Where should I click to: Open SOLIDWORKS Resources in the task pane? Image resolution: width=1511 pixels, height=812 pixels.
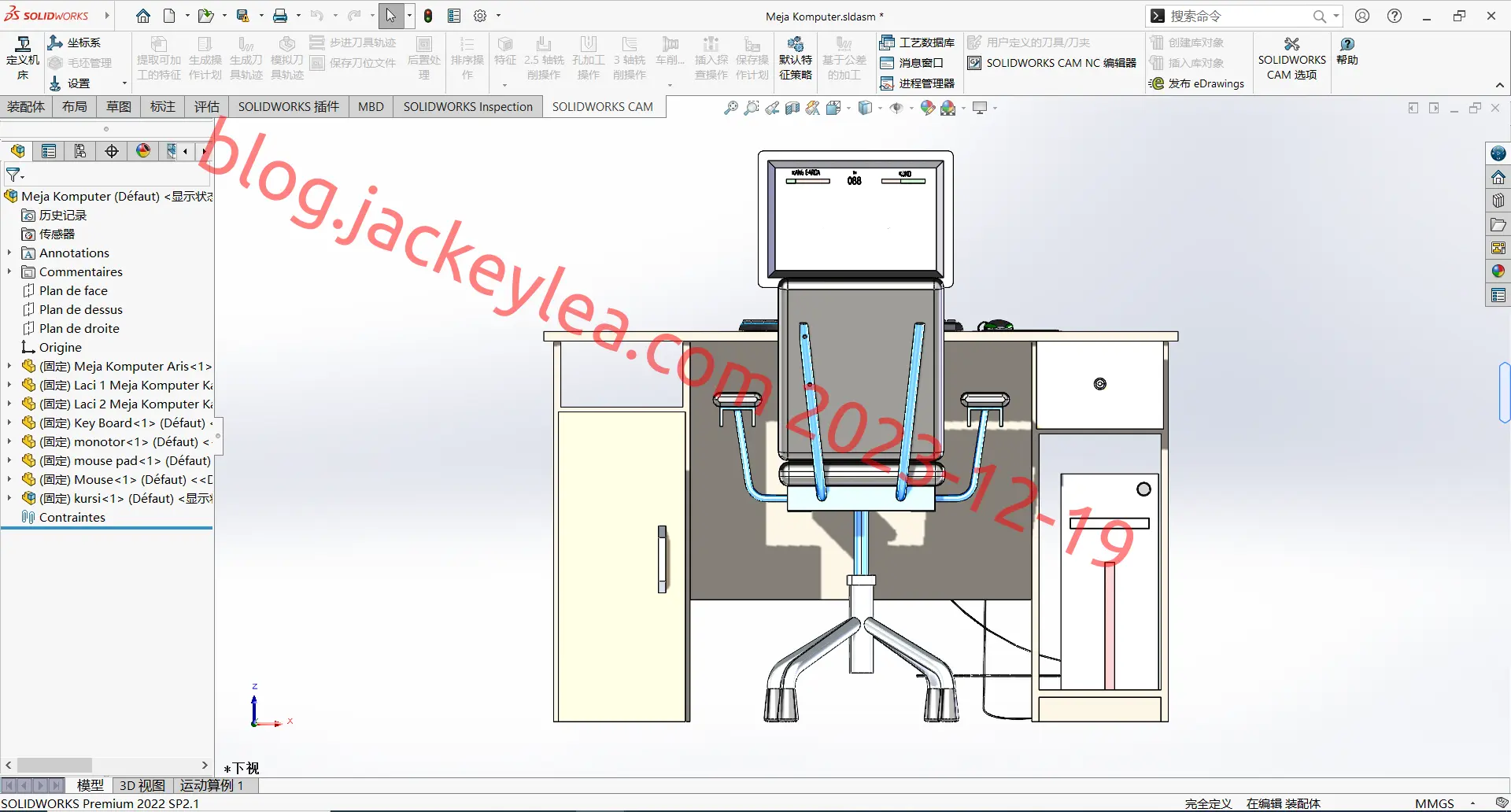pyautogui.click(x=1498, y=153)
